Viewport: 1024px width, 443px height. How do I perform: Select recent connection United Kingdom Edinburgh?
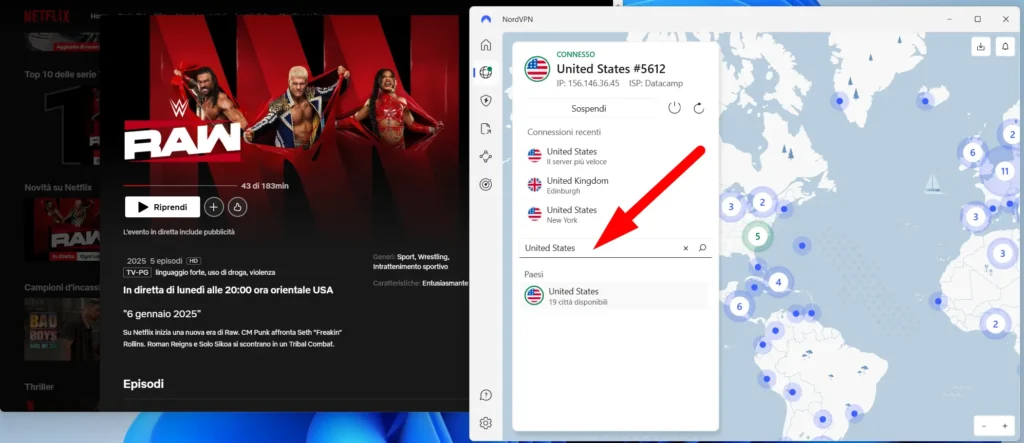click(615, 185)
